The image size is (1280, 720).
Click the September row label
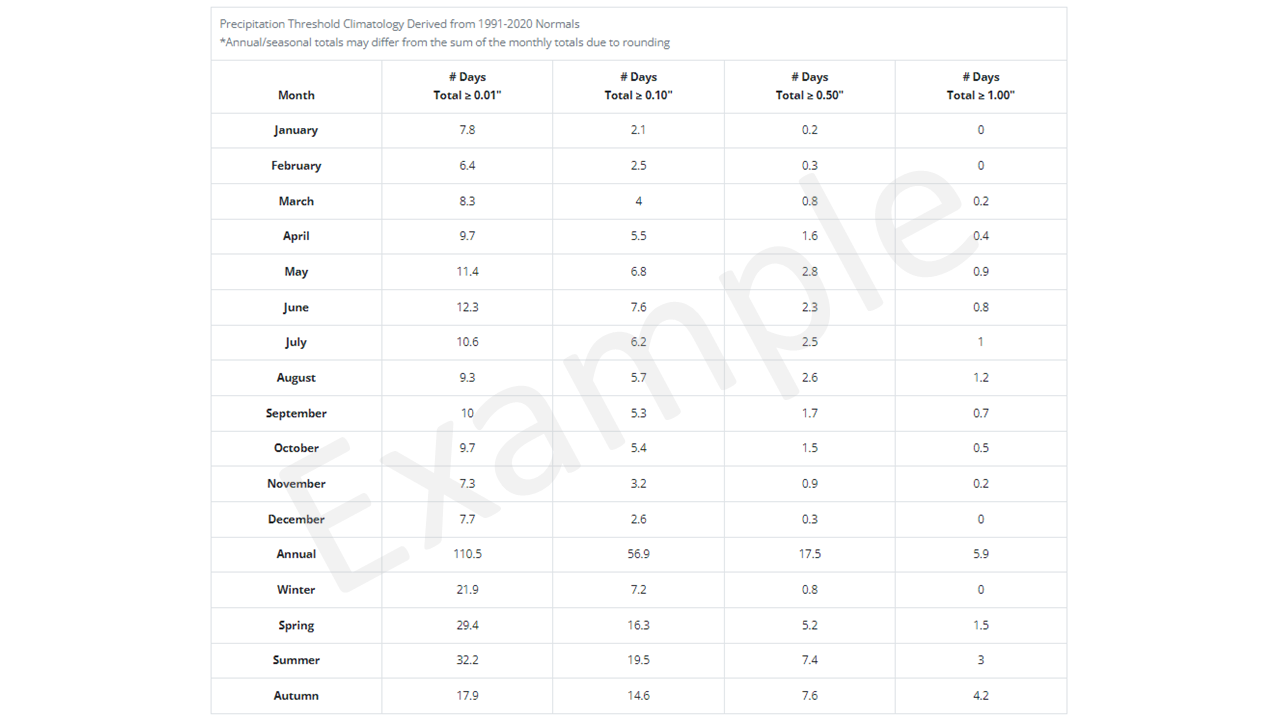(x=296, y=413)
